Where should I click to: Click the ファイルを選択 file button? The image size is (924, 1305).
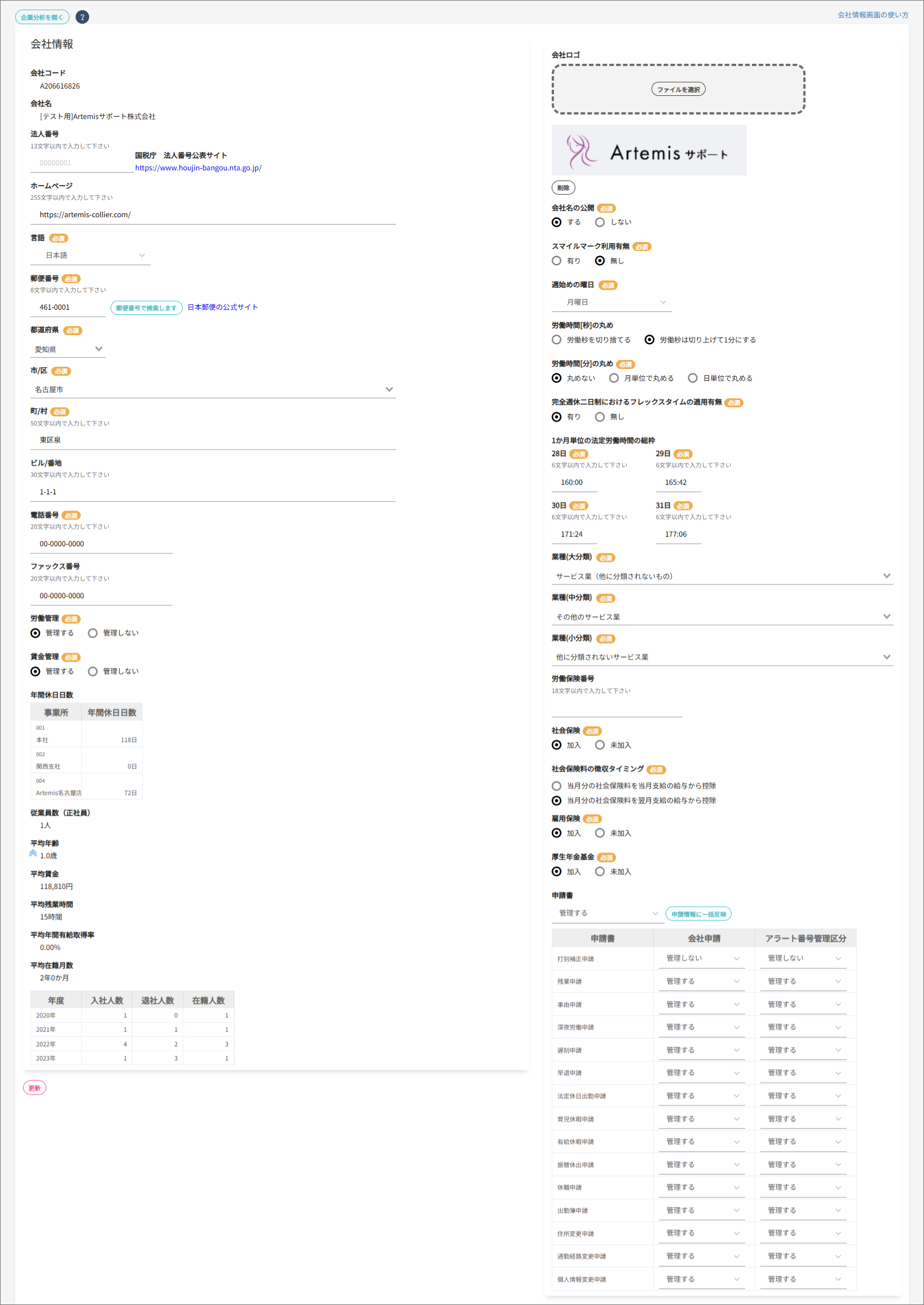click(677, 89)
